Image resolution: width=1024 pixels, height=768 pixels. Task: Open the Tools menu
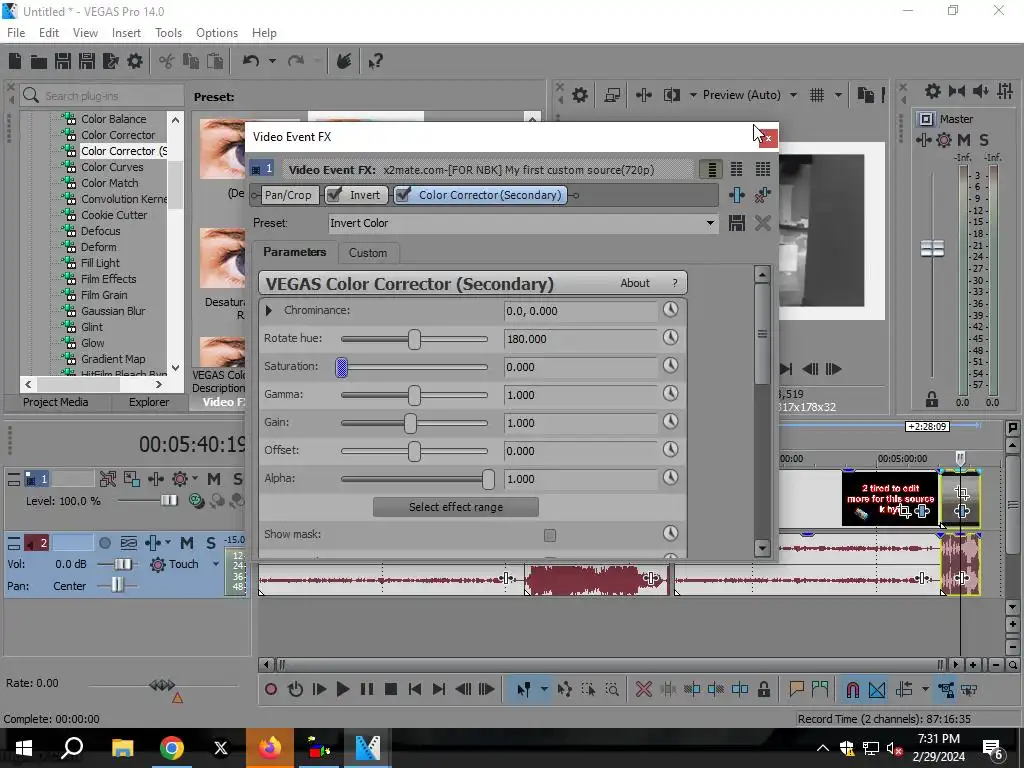pyautogui.click(x=168, y=33)
